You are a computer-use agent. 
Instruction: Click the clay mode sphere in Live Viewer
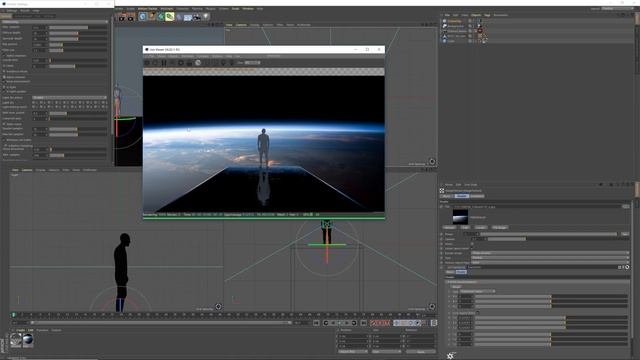coord(198,63)
